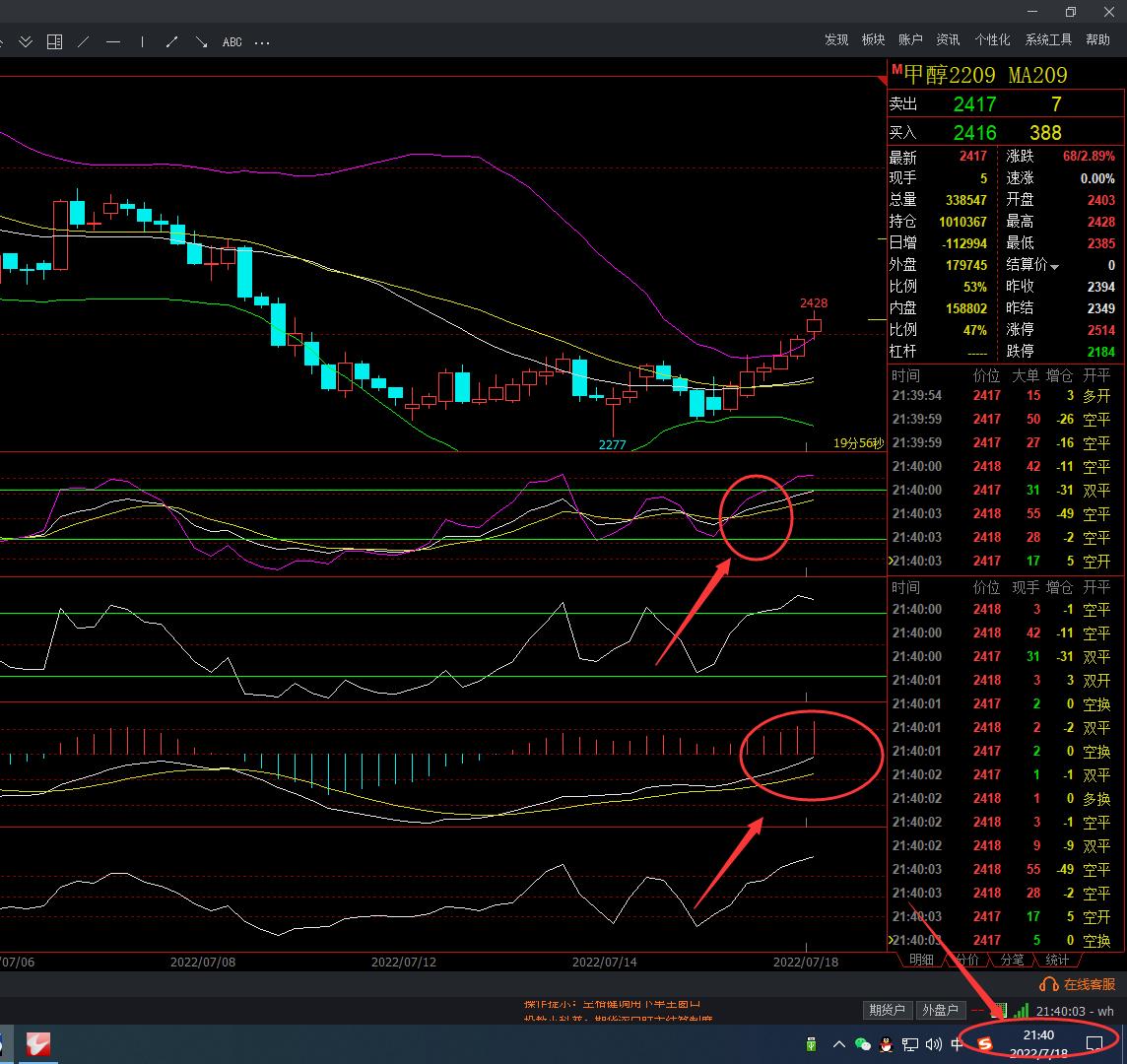The width and height of the screenshot is (1127, 1064).
Task: Open the 系统工具 menu
Action: tap(1048, 39)
